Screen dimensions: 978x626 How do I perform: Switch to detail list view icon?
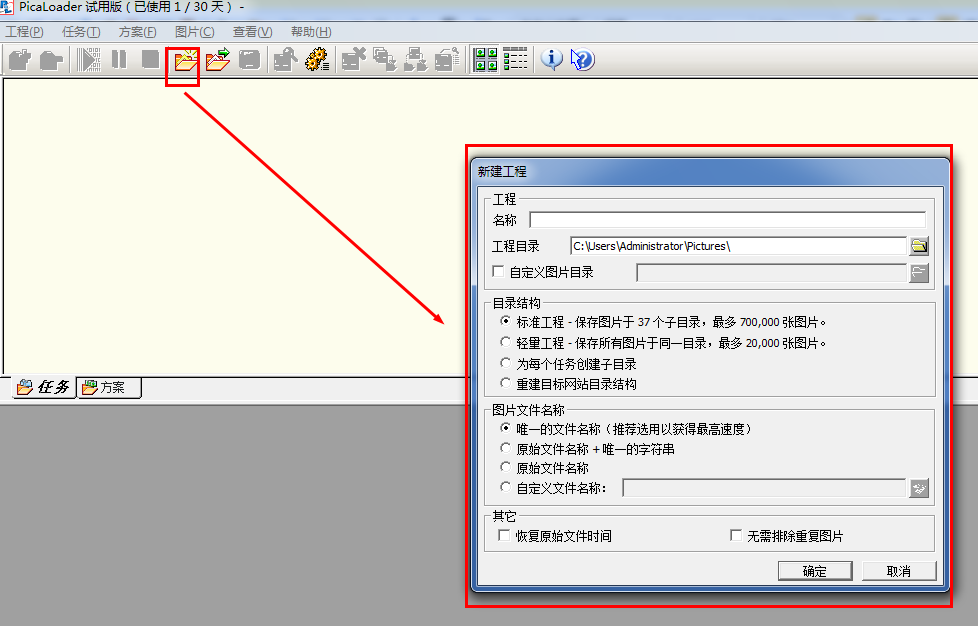coord(515,60)
